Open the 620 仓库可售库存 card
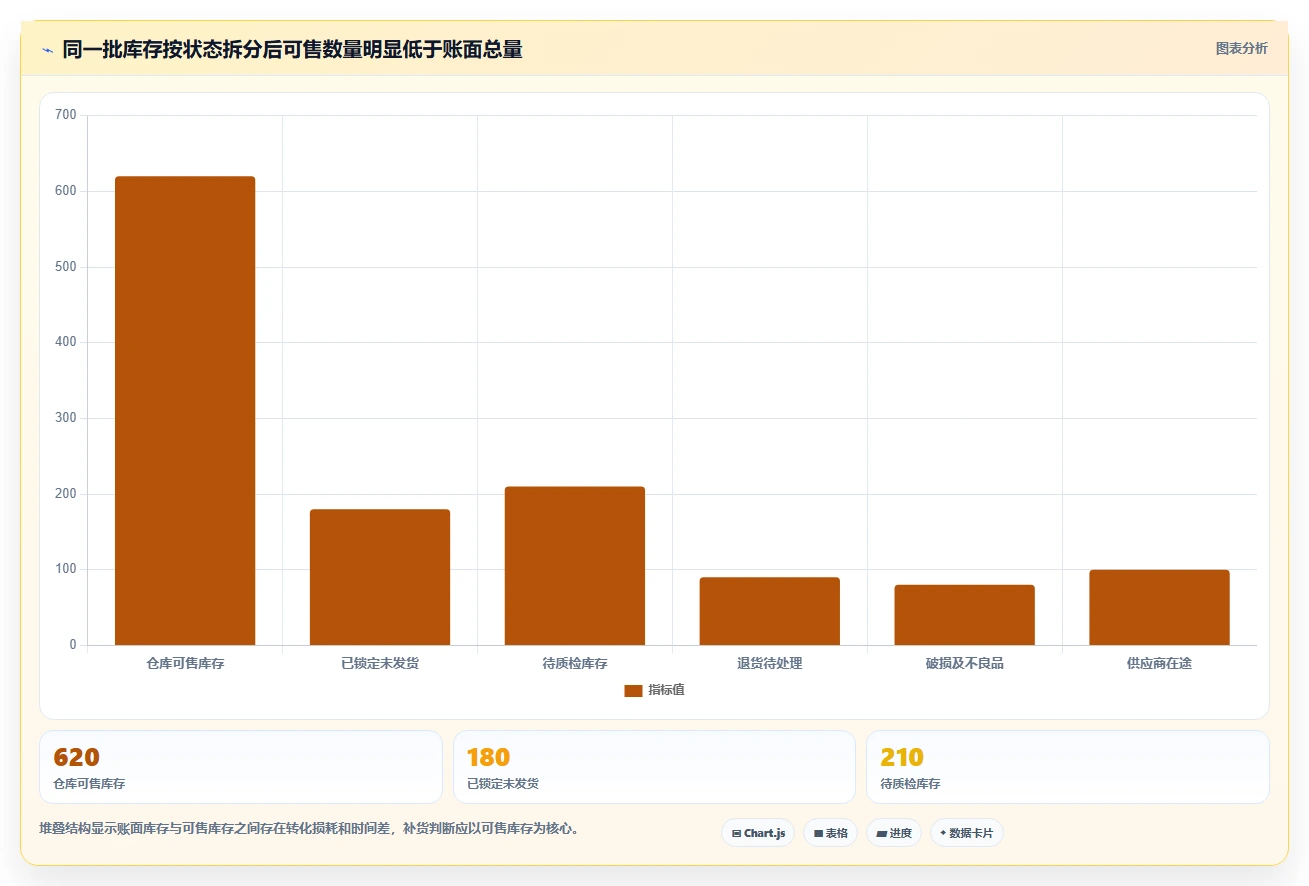The image size is (1309, 886). point(241,767)
